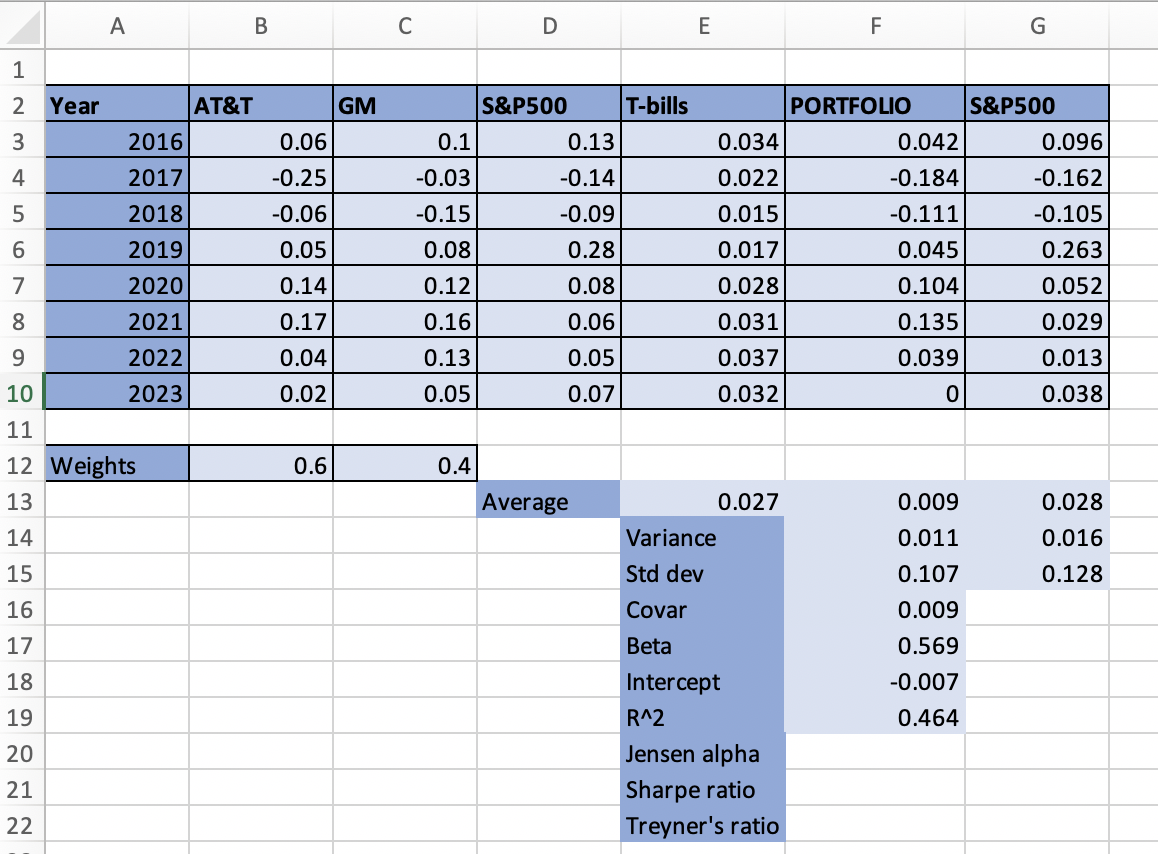Select the Treyner's ratio label cell

[703, 825]
